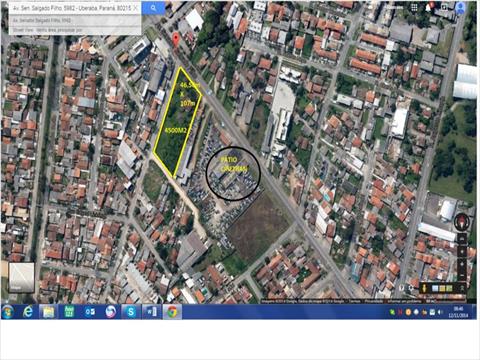Open the blue account avatar
Viewport: 480px width, 360px height.
point(461,8)
